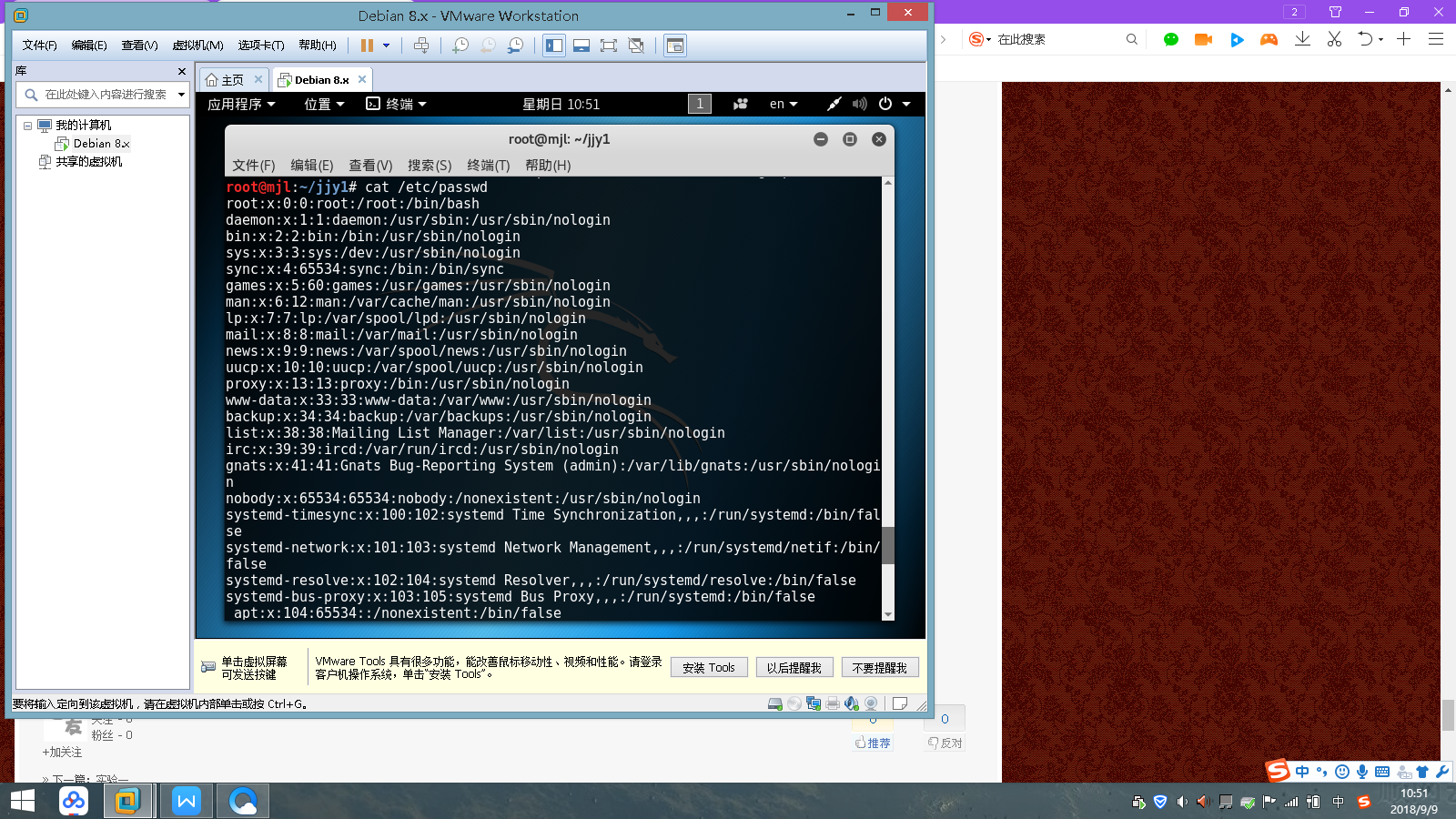Open the 编辑(E) menu in VMware
1456x819 pixels.
point(89,45)
